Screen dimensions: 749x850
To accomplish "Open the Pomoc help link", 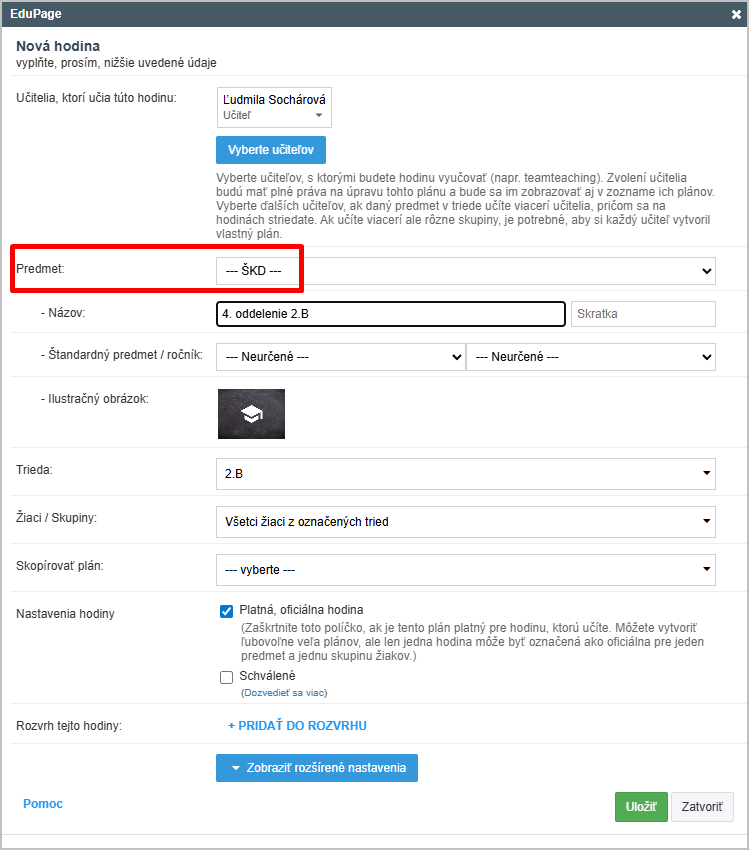I will pyautogui.click(x=43, y=804).
